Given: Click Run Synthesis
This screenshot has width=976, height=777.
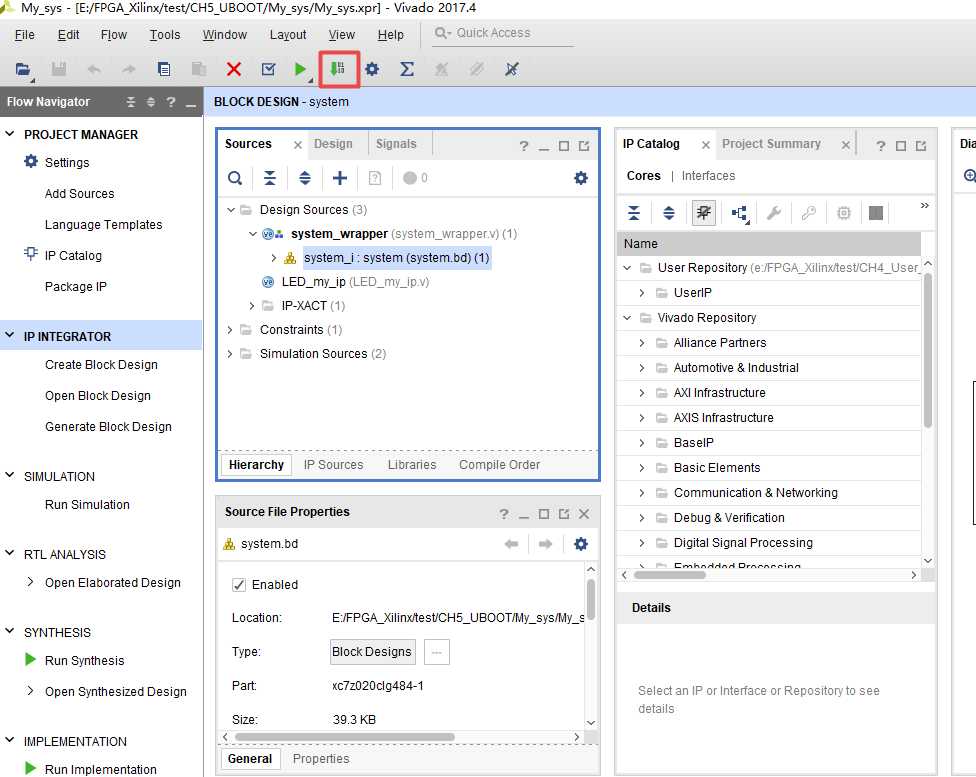Looking at the screenshot, I should [85, 661].
